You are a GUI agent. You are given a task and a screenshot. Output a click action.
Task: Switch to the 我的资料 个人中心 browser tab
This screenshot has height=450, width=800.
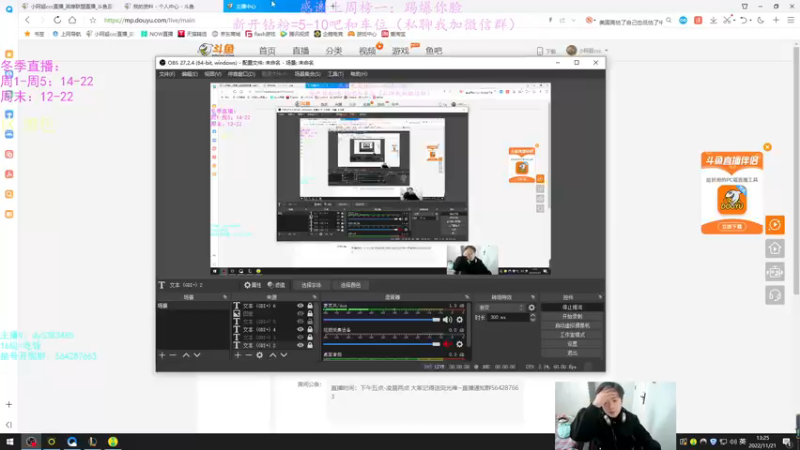(163, 6)
